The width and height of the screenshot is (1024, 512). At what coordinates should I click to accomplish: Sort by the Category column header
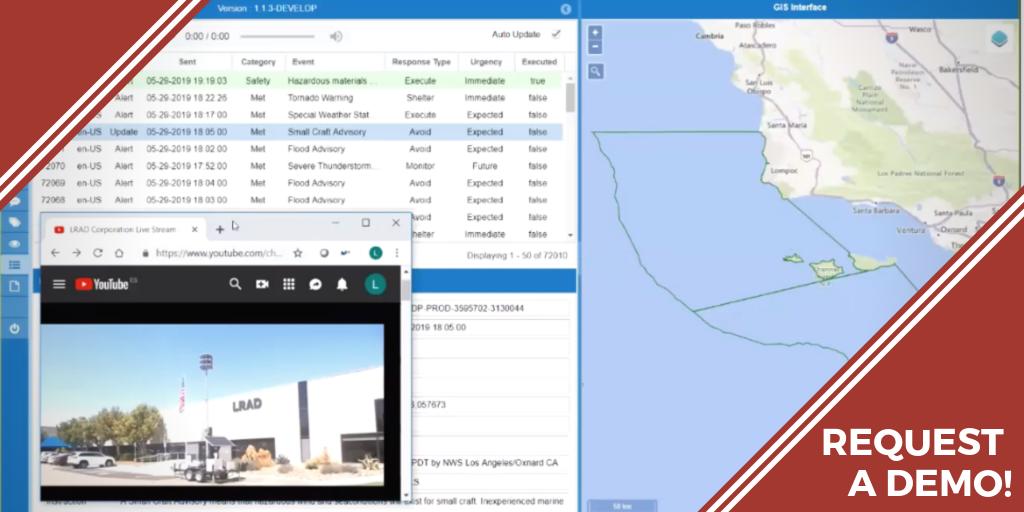pos(258,62)
